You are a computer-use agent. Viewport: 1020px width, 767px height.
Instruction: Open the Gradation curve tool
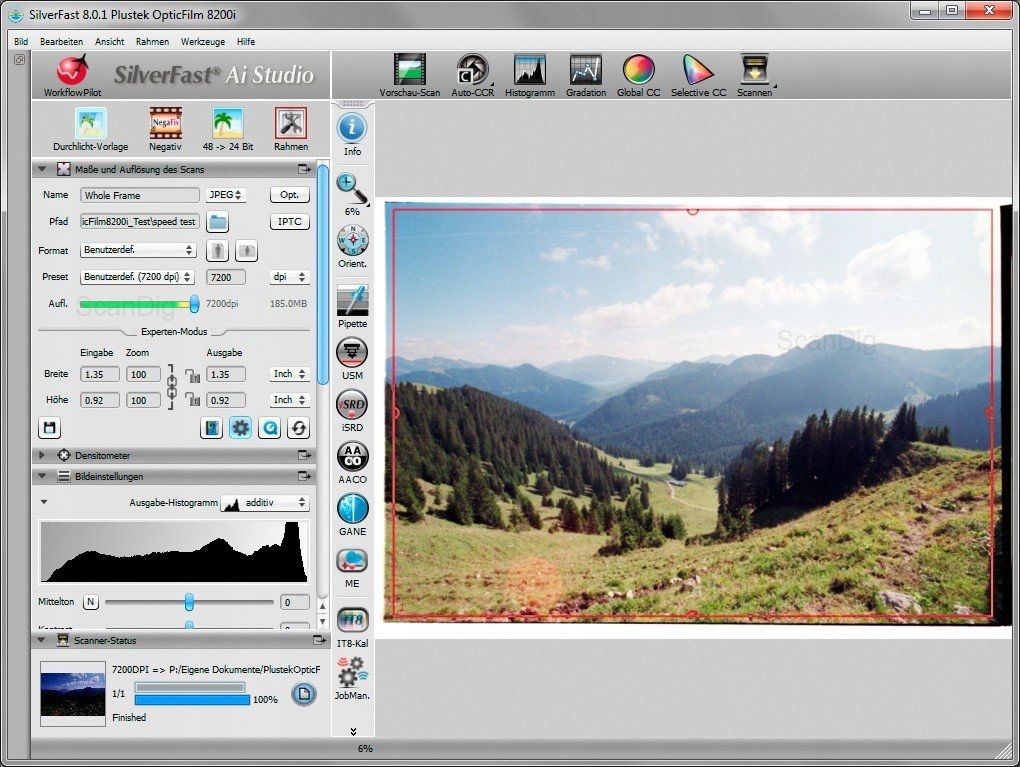(x=585, y=70)
